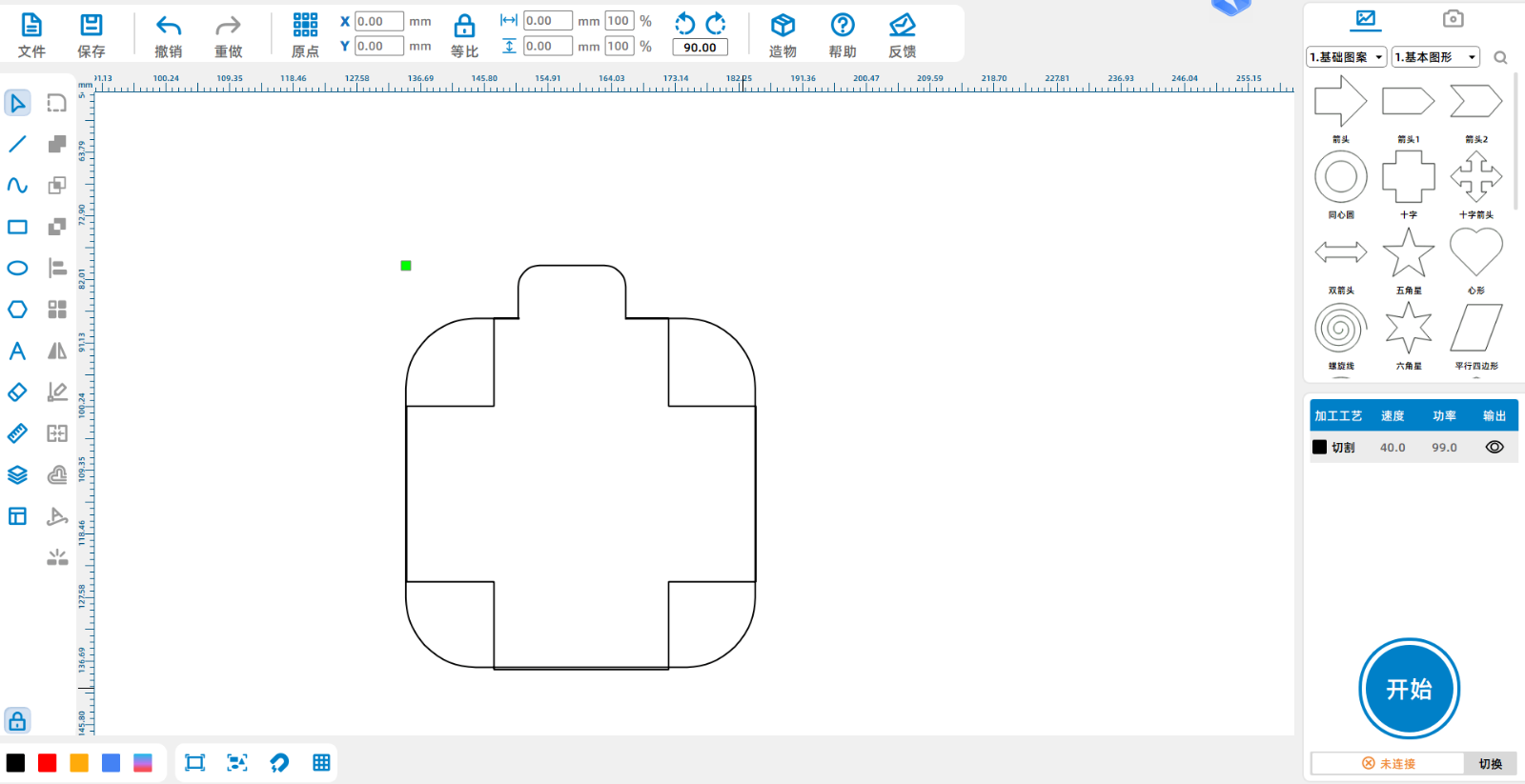Select the rectangle shape tool

point(17,227)
